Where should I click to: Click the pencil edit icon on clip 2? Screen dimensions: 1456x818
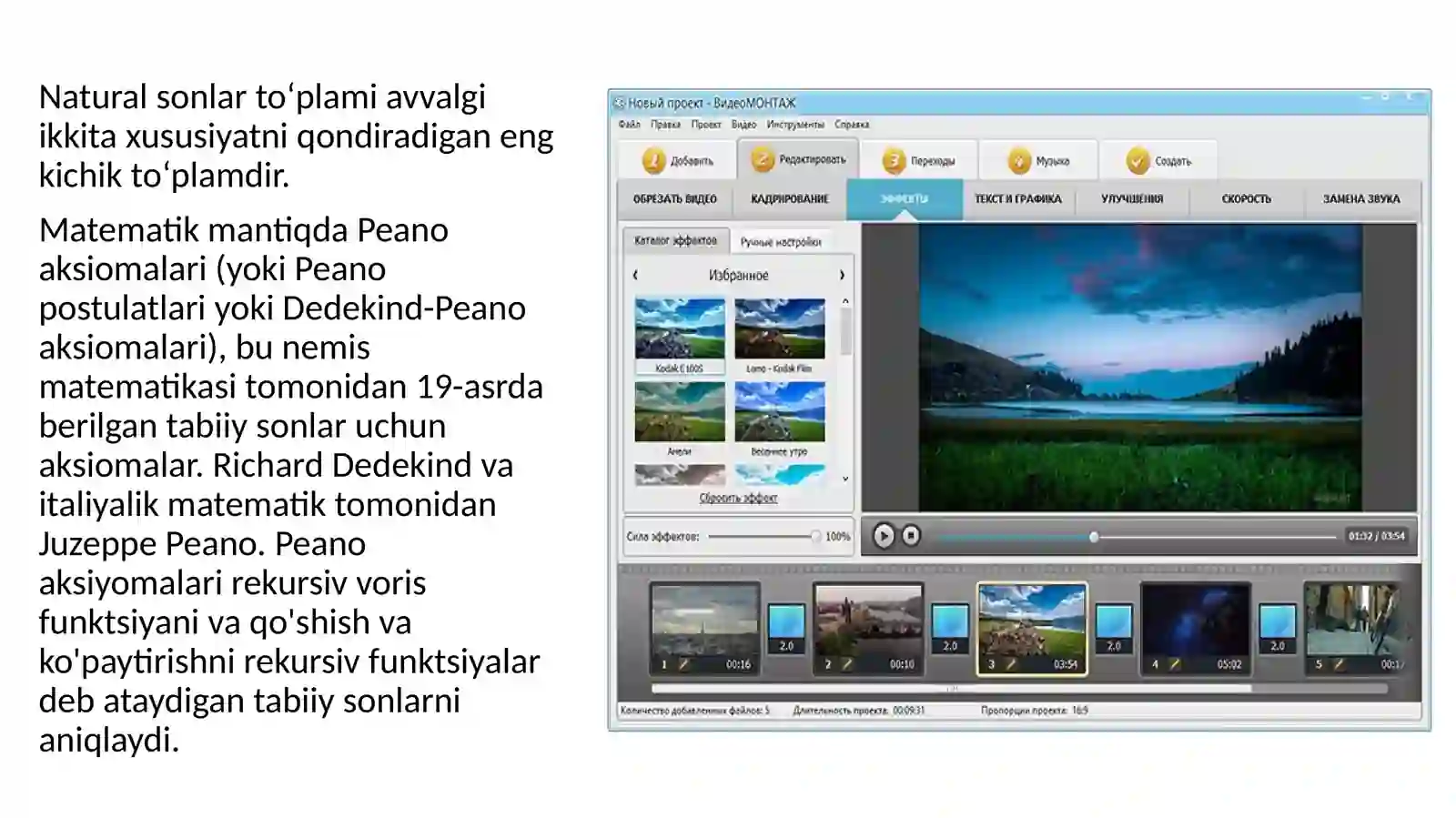tap(848, 664)
